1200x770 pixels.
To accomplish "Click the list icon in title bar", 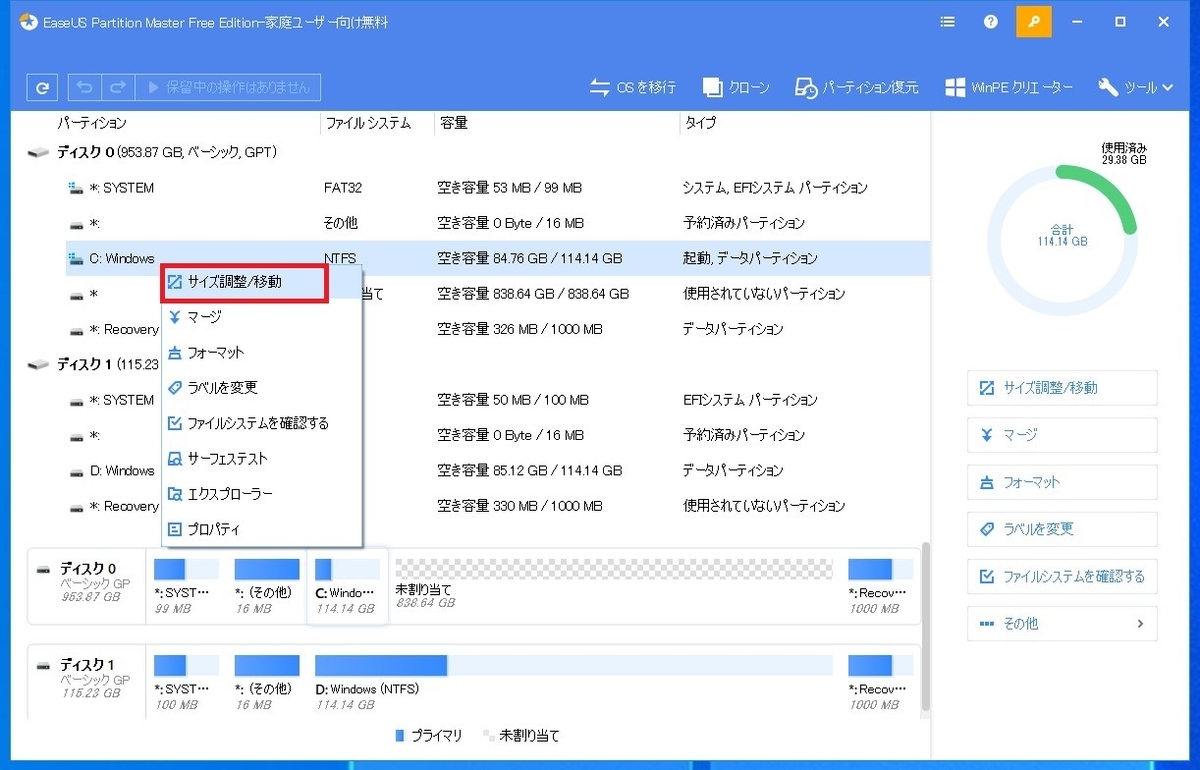I will (948, 21).
